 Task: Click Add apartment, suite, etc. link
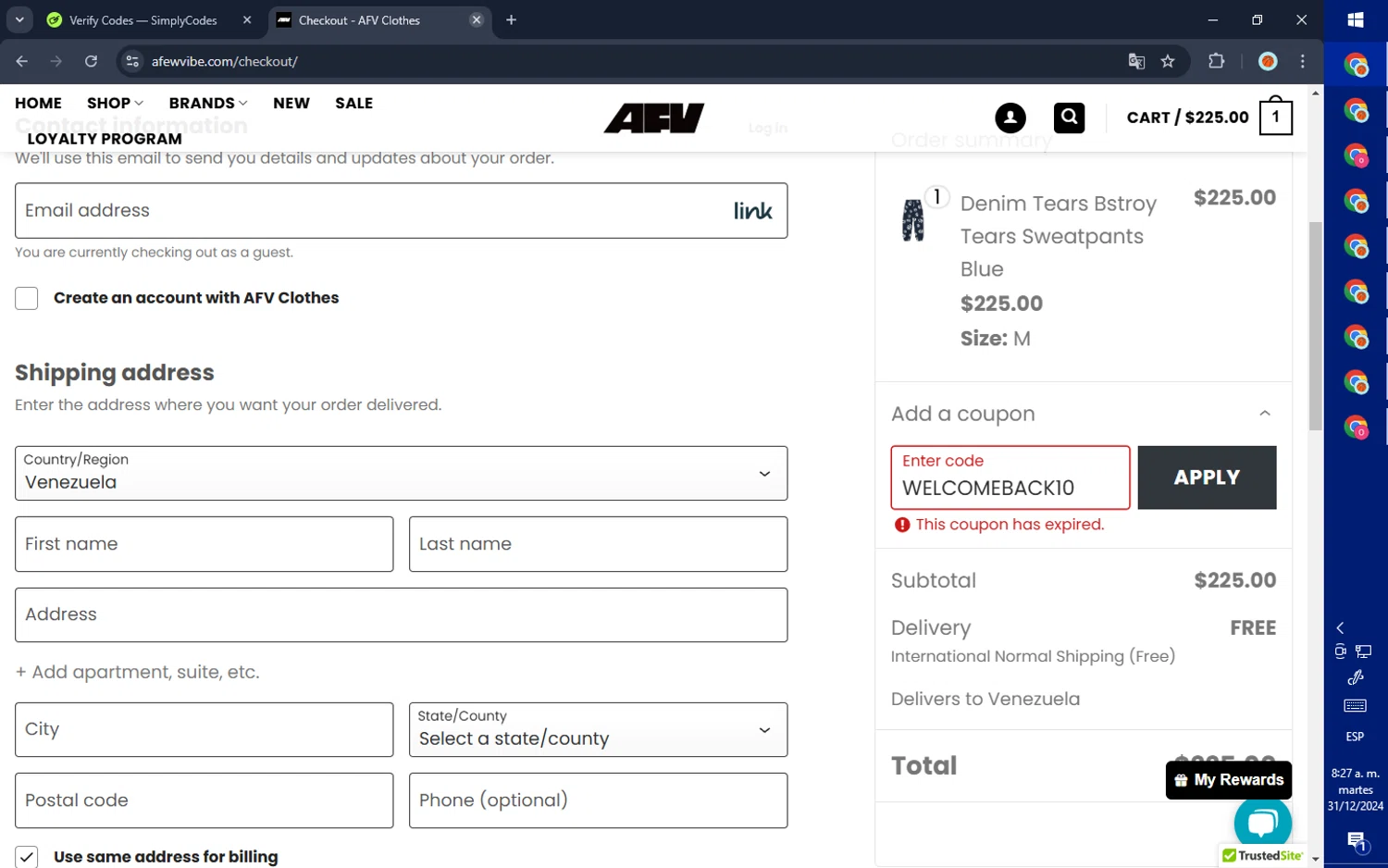(137, 672)
